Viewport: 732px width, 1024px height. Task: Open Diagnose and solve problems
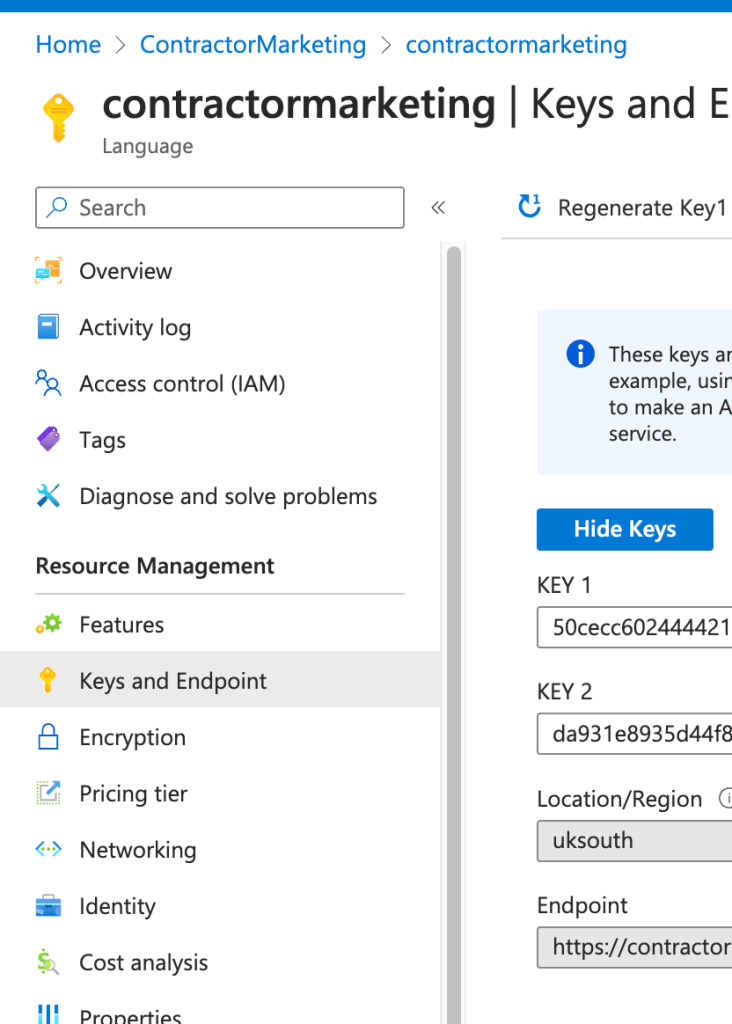(x=220, y=496)
